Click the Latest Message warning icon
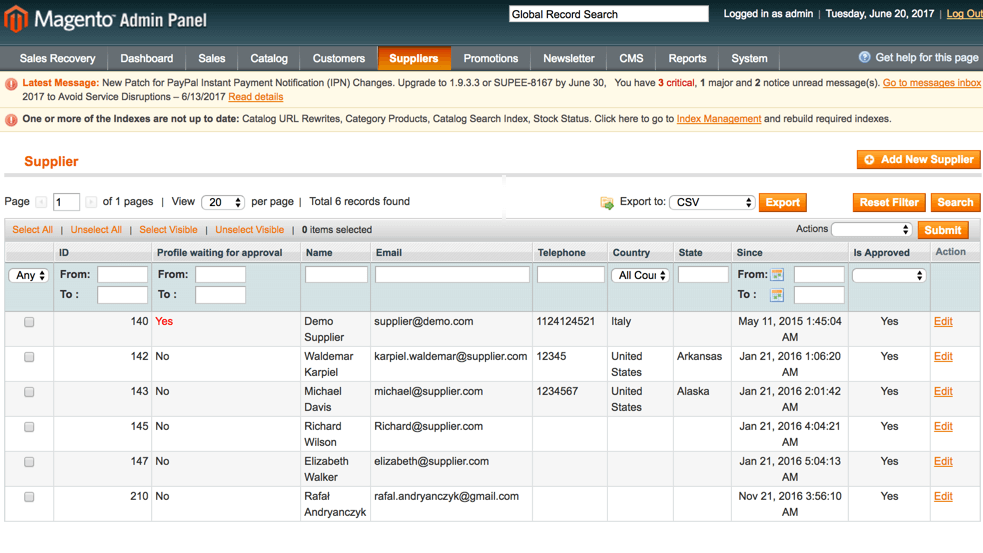The height and width of the screenshot is (553, 983). click(11, 84)
